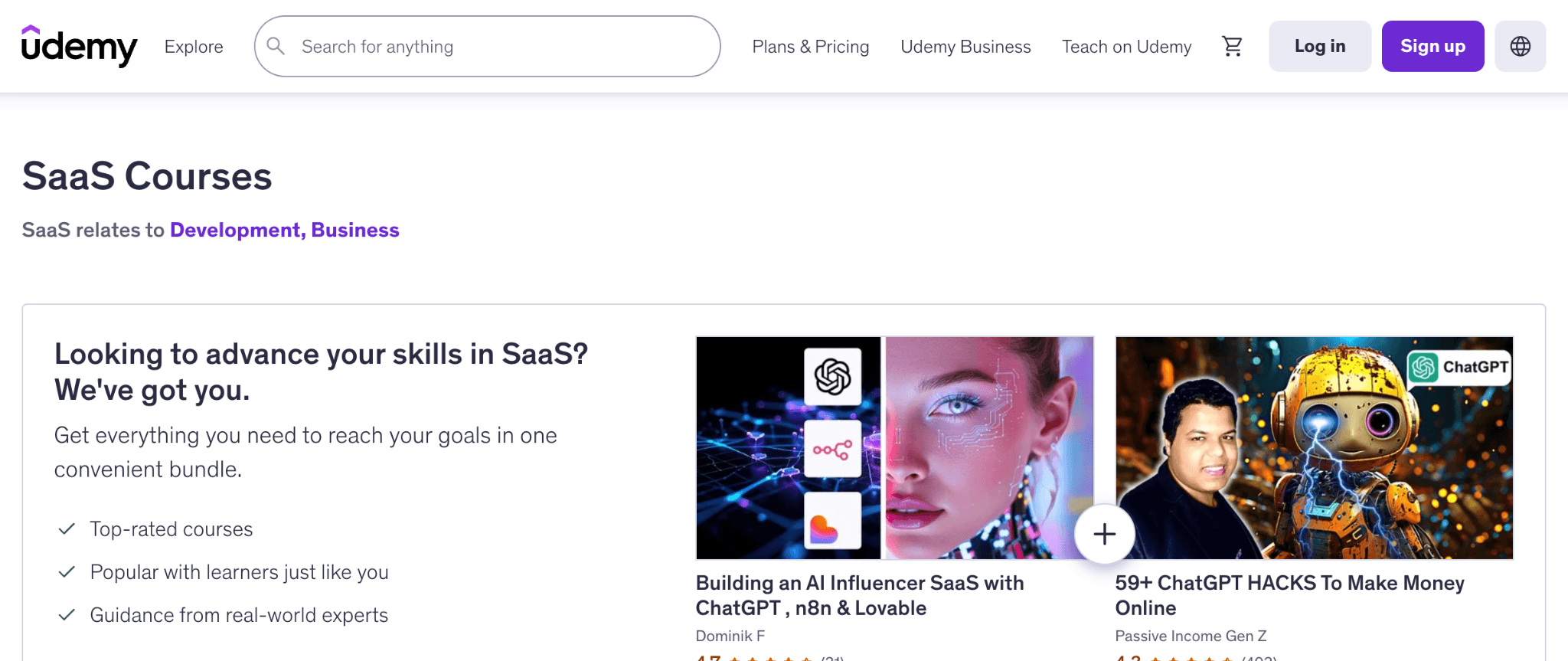This screenshot has height=661, width=1568.
Task: Open Plans & Pricing
Action: (810, 47)
